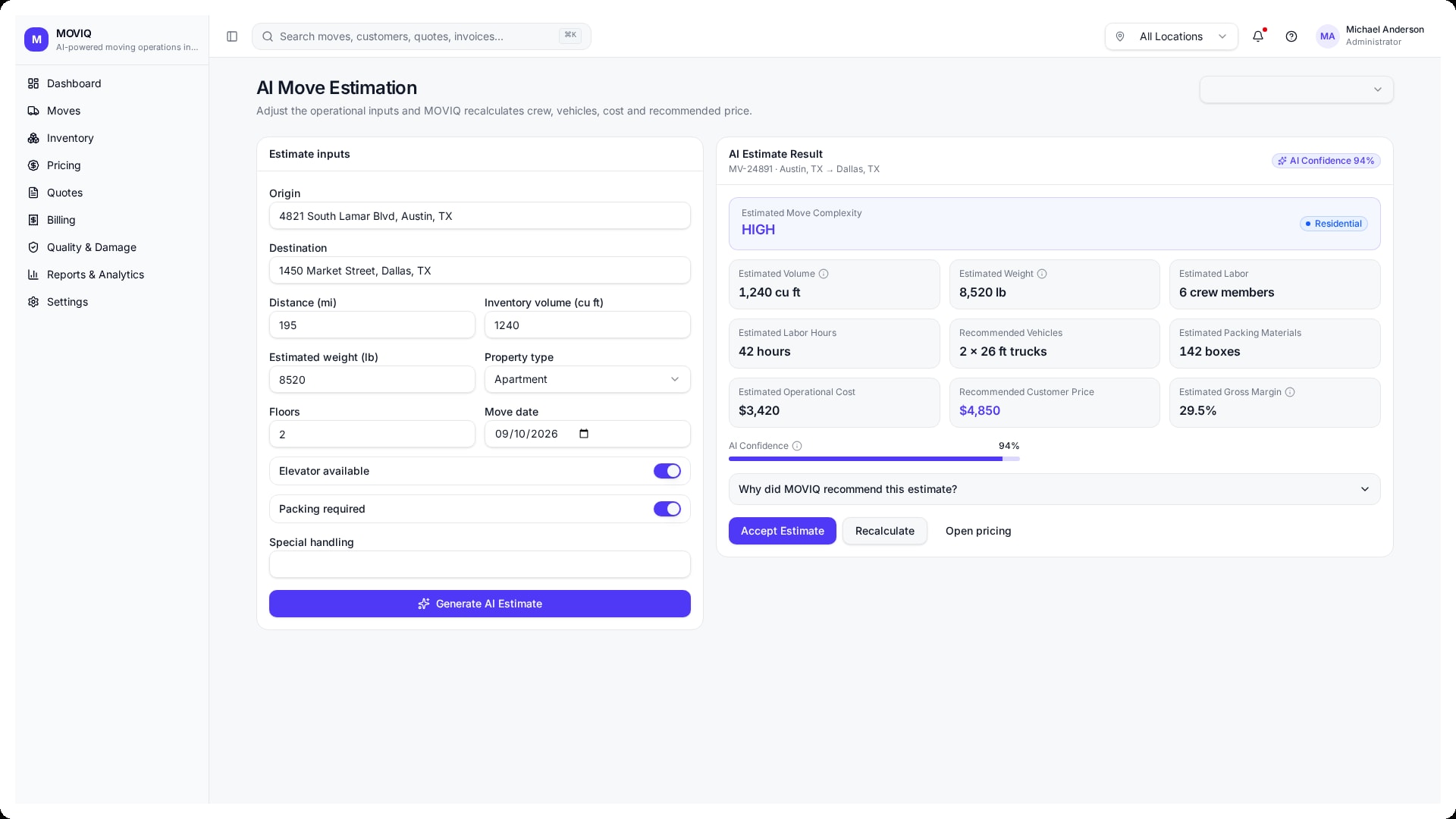Screen dimensions: 1456x819
Task: Open the Dashboard grid icon
Action: [33, 83]
